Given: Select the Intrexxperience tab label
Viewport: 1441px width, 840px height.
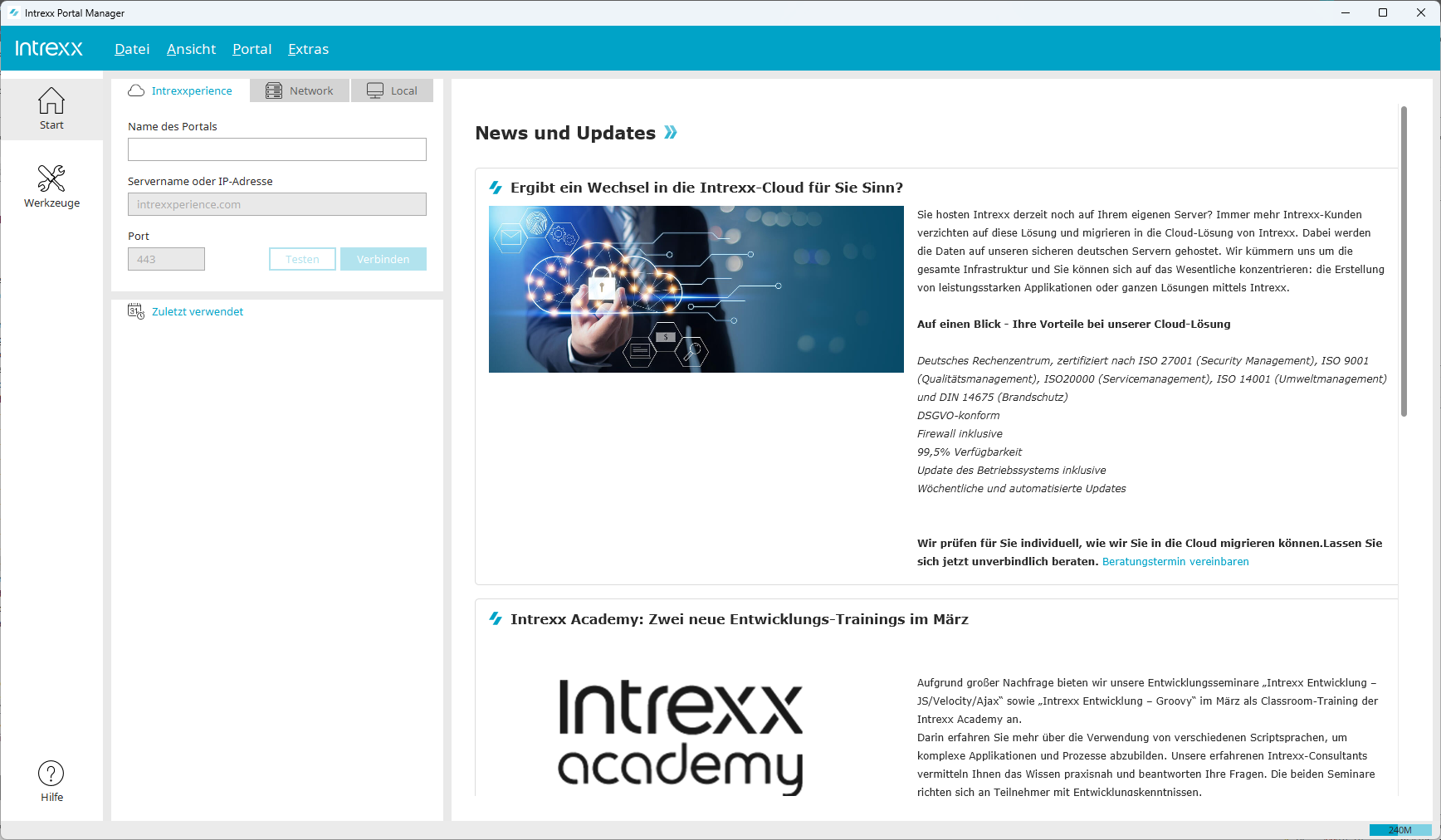Looking at the screenshot, I should [x=192, y=90].
